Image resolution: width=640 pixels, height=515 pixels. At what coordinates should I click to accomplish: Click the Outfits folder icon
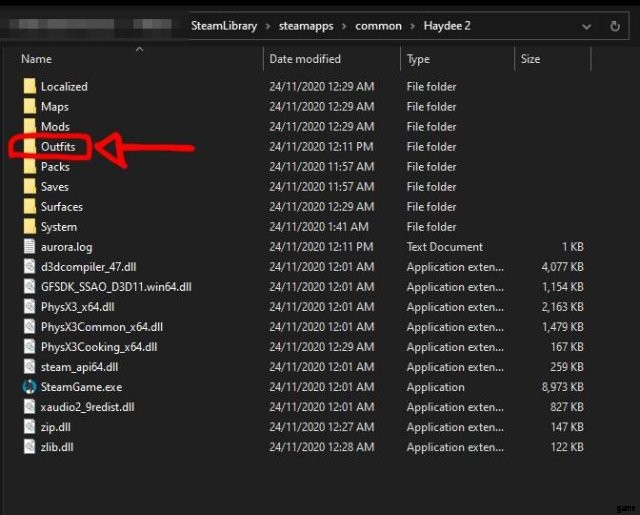pos(29,147)
